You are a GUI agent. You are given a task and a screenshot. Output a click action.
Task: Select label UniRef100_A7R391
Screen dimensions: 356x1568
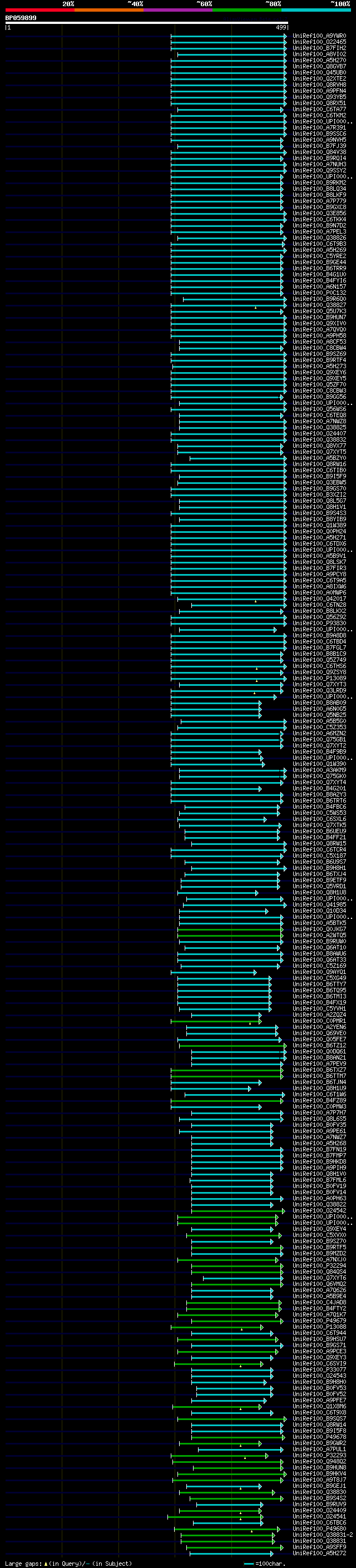[x=319, y=128]
